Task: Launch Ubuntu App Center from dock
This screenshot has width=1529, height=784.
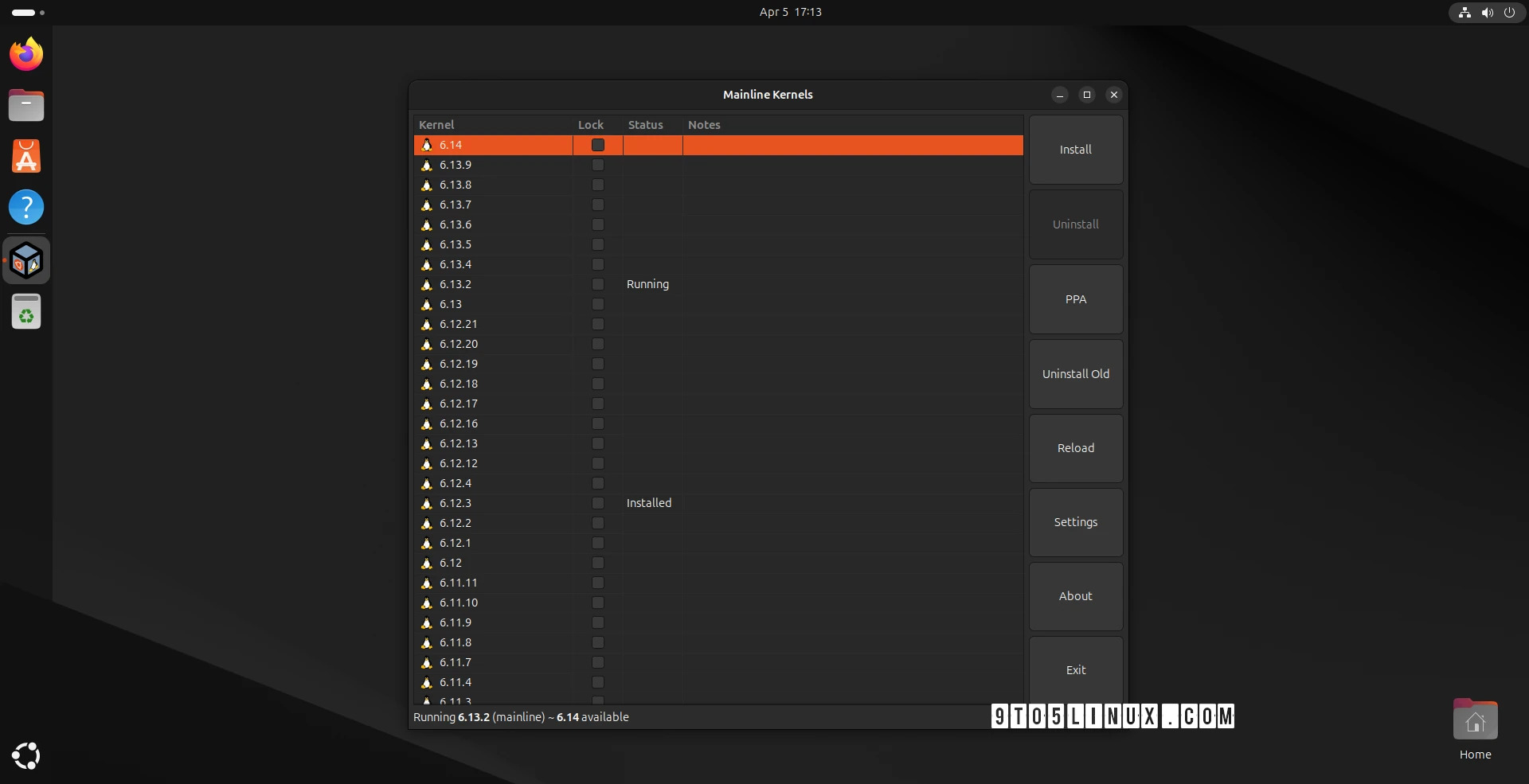Action: (26, 156)
